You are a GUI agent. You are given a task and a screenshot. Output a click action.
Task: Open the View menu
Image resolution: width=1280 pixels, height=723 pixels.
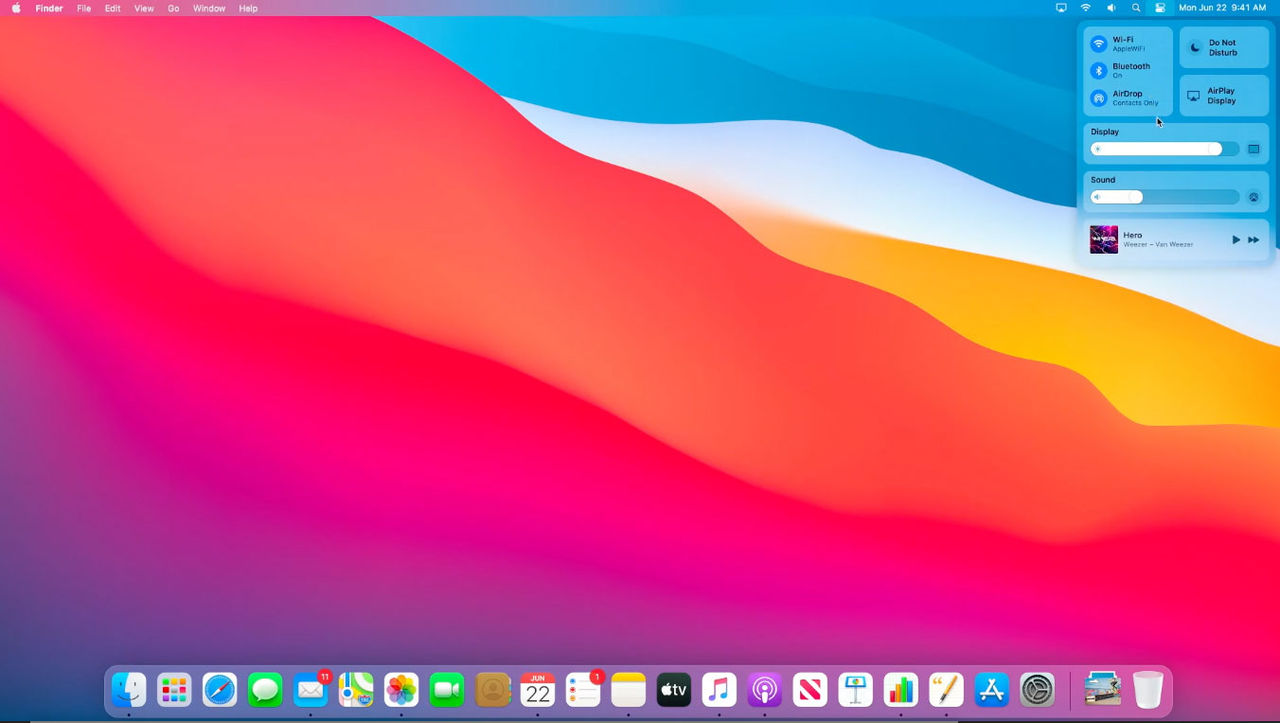[x=144, y=8]
